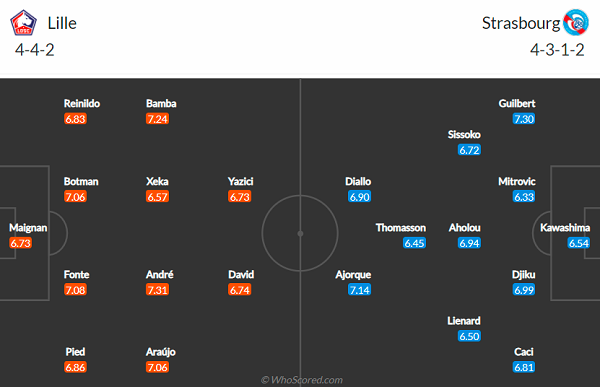Click Mitrovic's 6.33 rating badge
Viewport: 600px width, 387px height.
(524, 197)
